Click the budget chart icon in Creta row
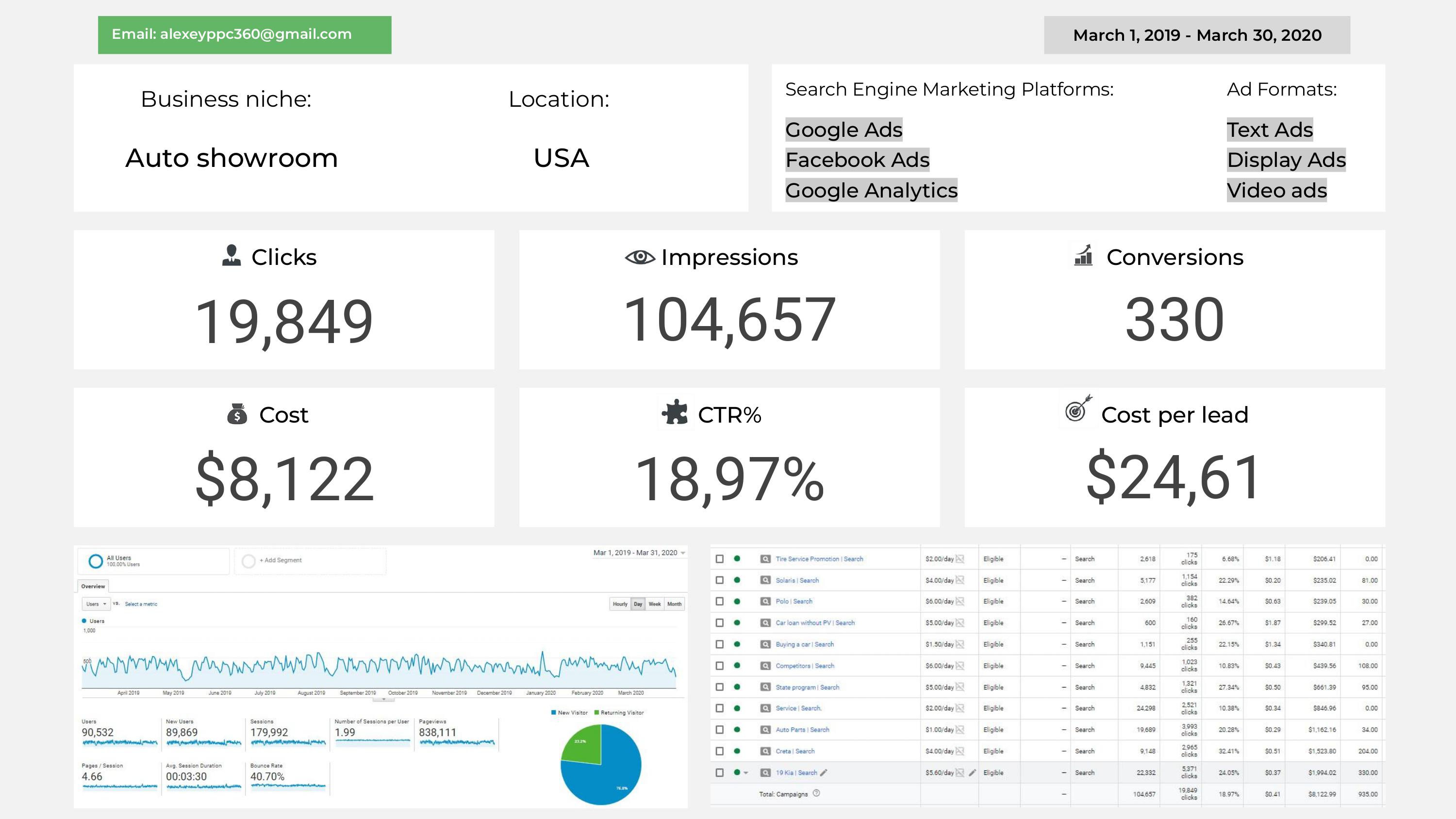The height and width of the screenshot is (819, 1456). pos(960,751)
